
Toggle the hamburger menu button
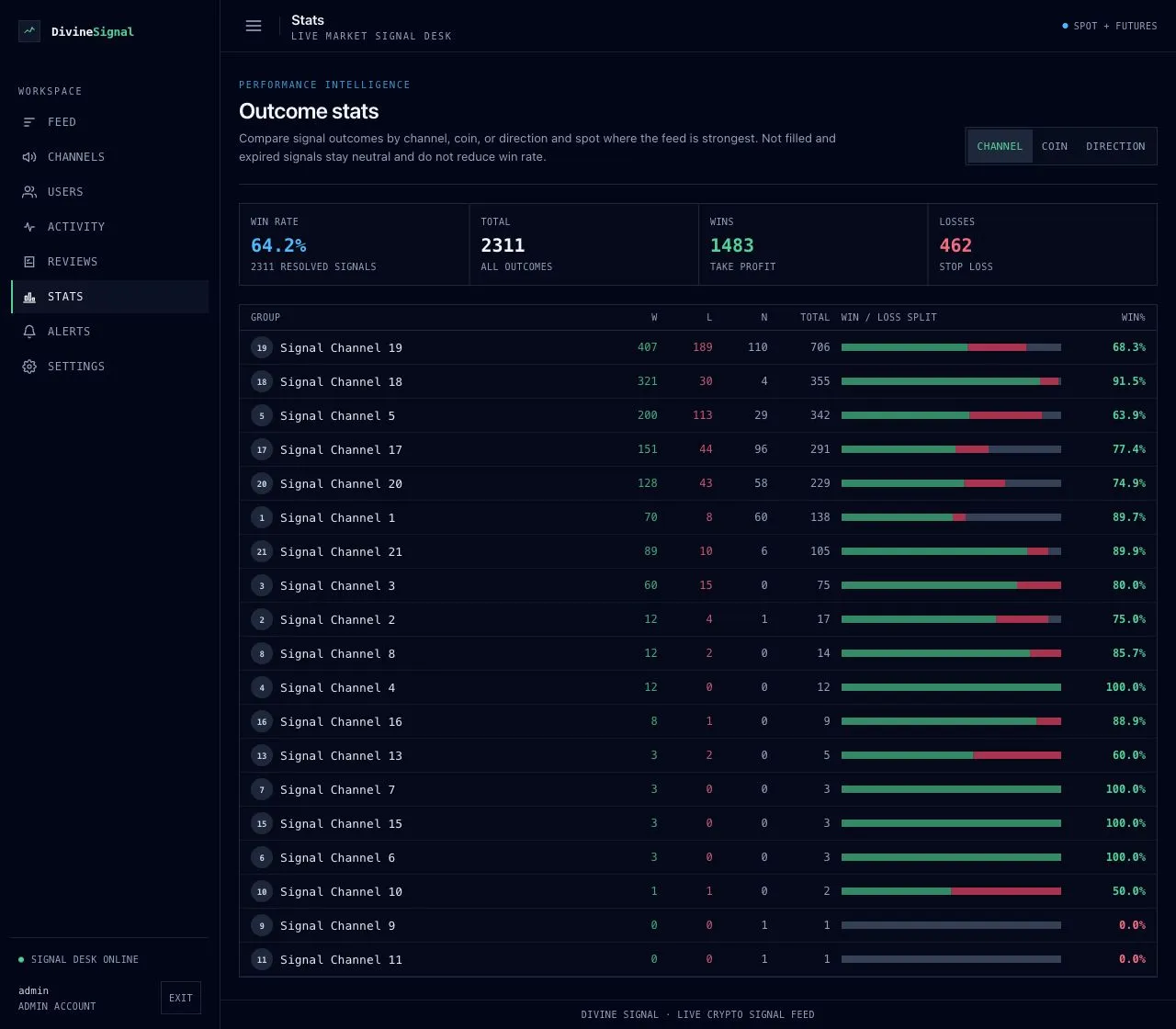click(254, 26)
